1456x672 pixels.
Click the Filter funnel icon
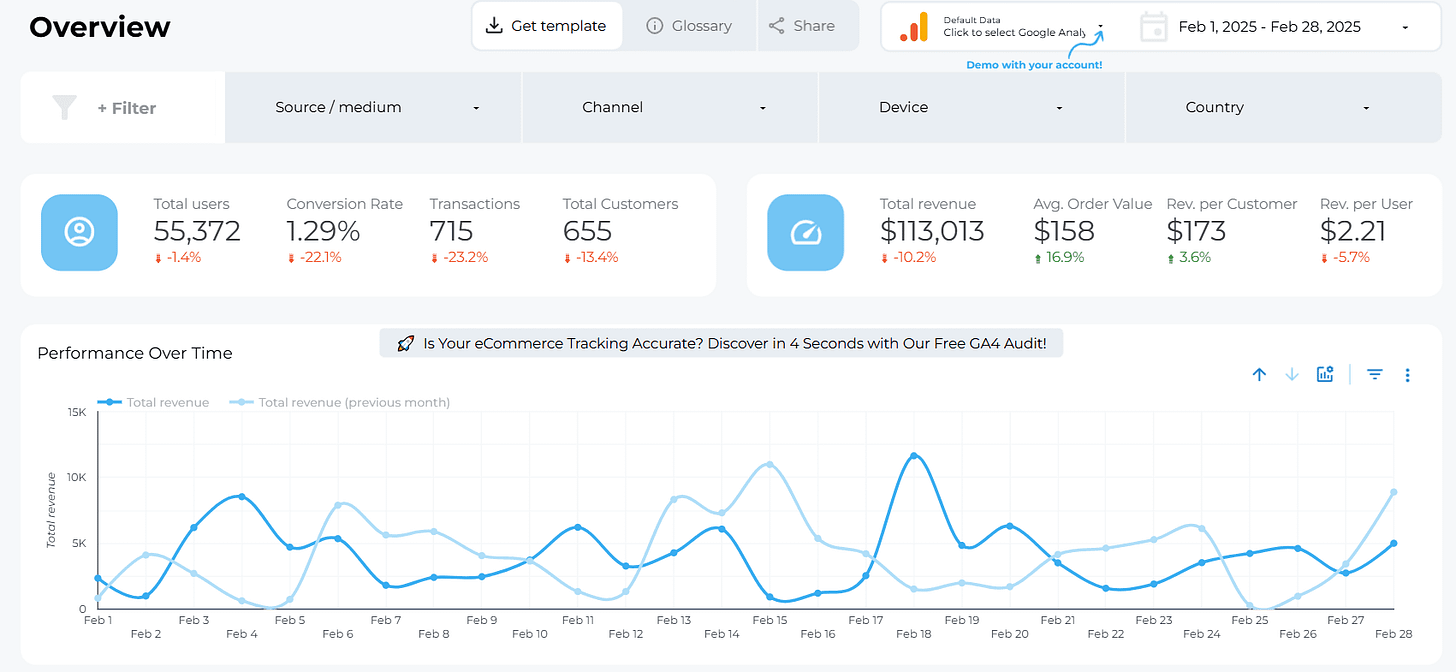click(x=64, y=107)
